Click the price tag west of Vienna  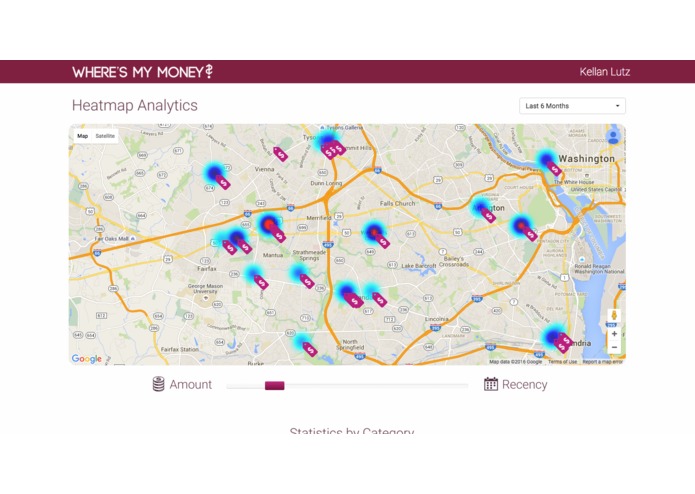point(223,182)
